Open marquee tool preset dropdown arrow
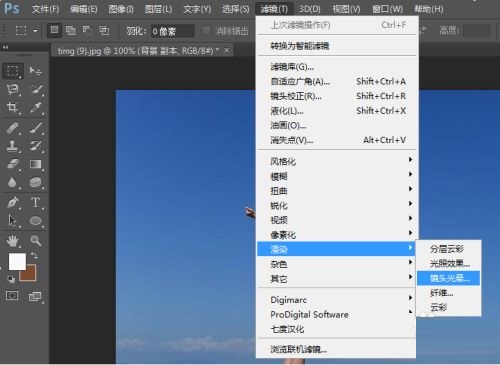Viewport: 500px width, 365px height. pos(35,31)
